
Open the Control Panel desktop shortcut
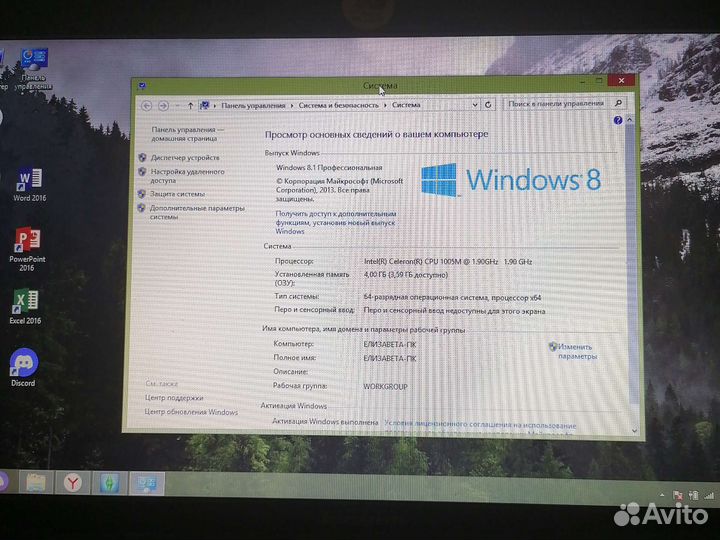click(33, 69)
